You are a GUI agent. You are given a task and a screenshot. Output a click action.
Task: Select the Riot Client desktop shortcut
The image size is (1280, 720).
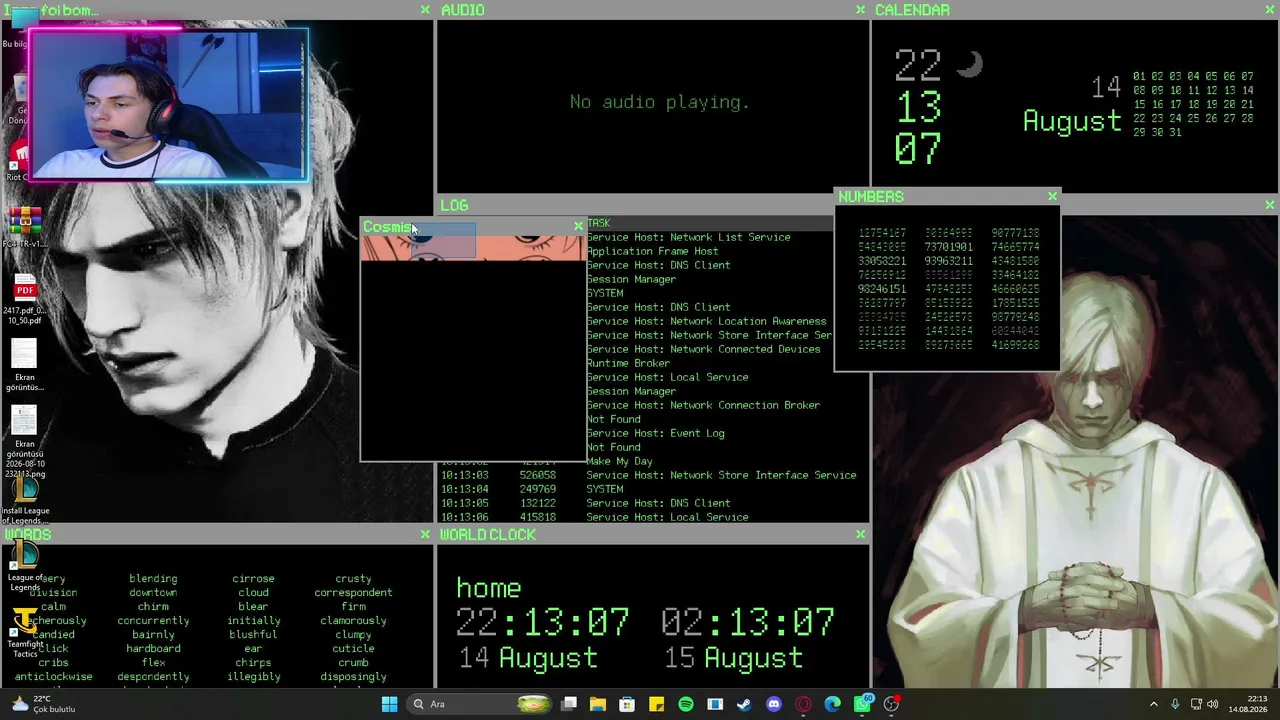19,162
